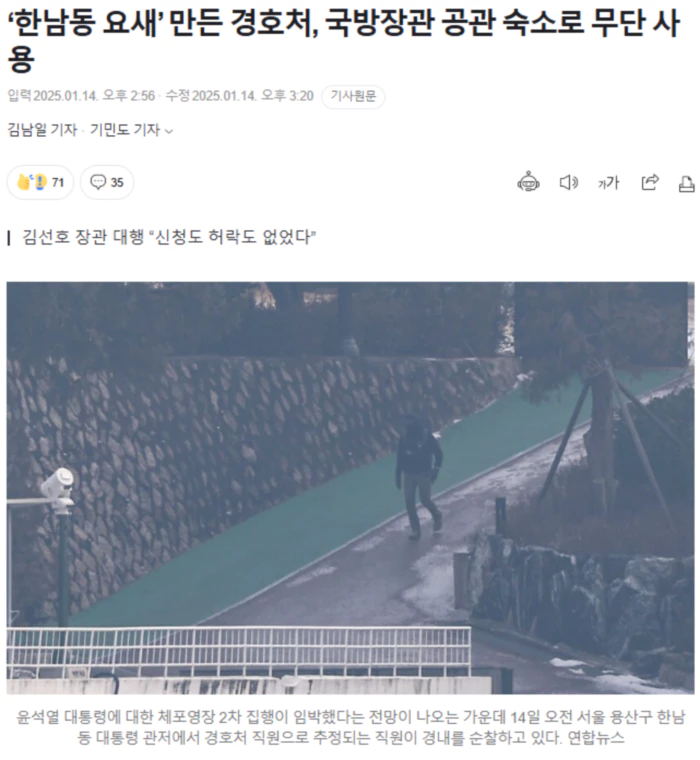700x760 pixels.
Task: Open the reaction button showing 71
Action: pyautogui.click(x=40, y=182)
